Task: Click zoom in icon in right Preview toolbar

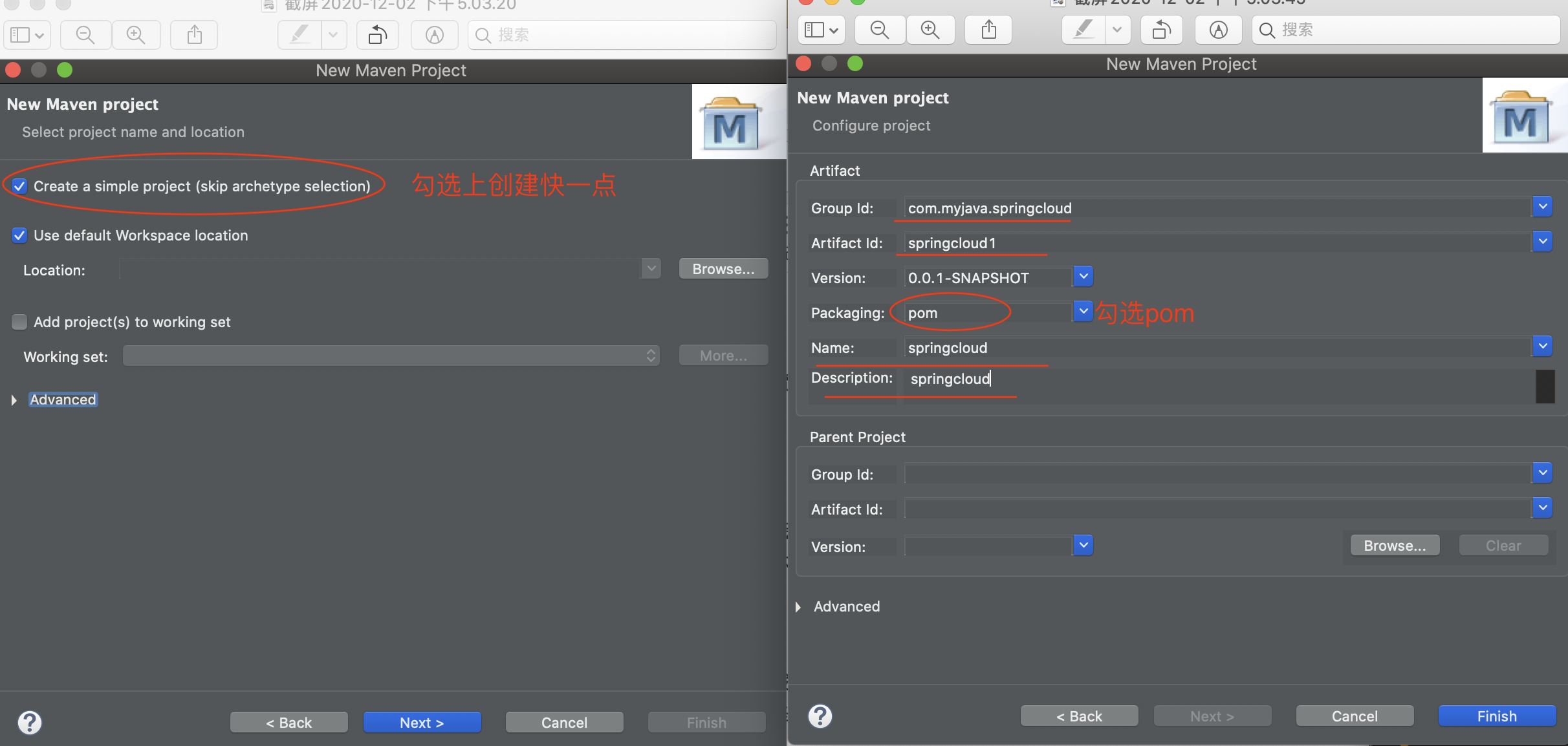Action: pos(930,30)
